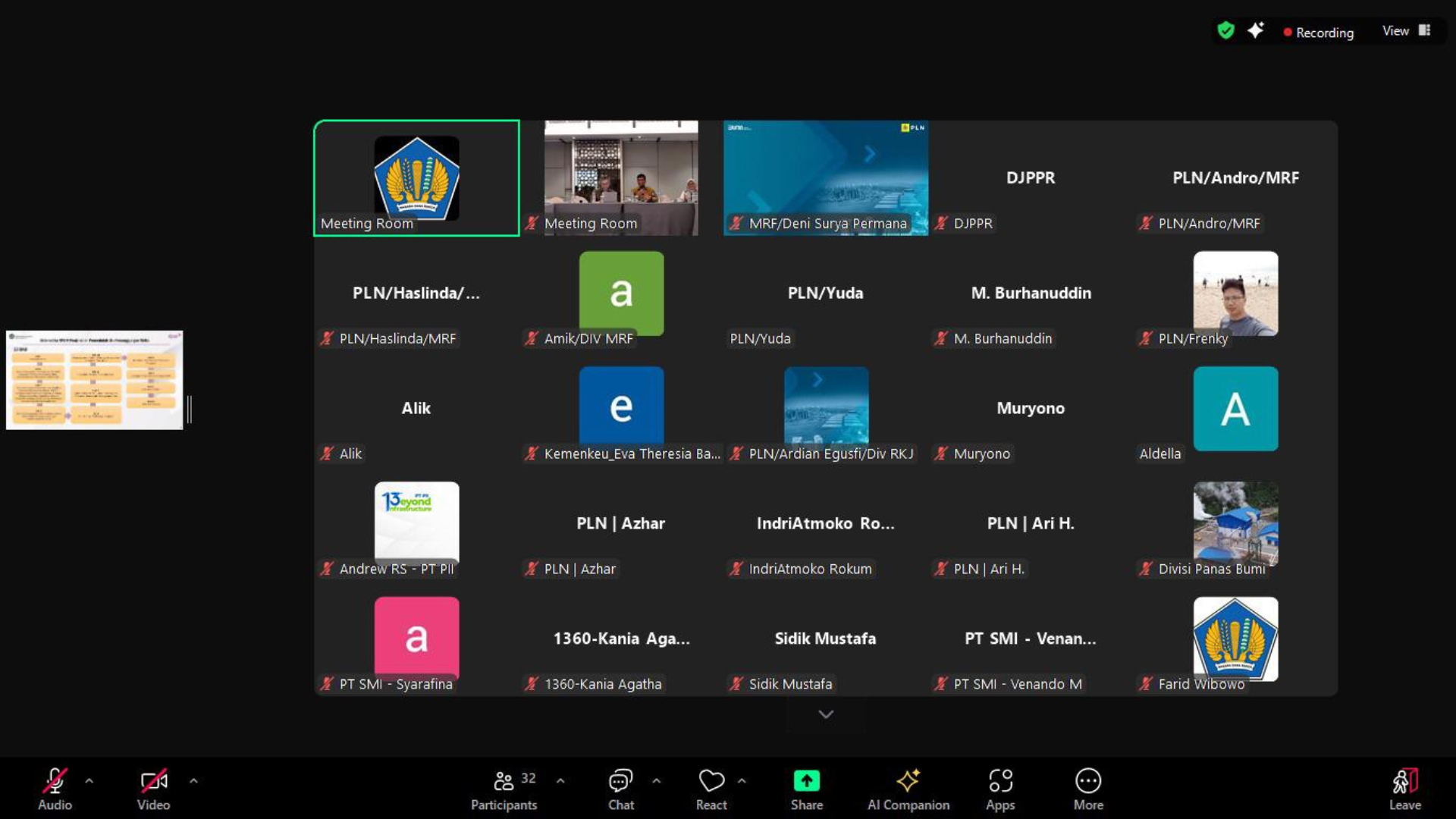
Task: Click the divider handle beside slide thumbnail
Action: [190, 409]
